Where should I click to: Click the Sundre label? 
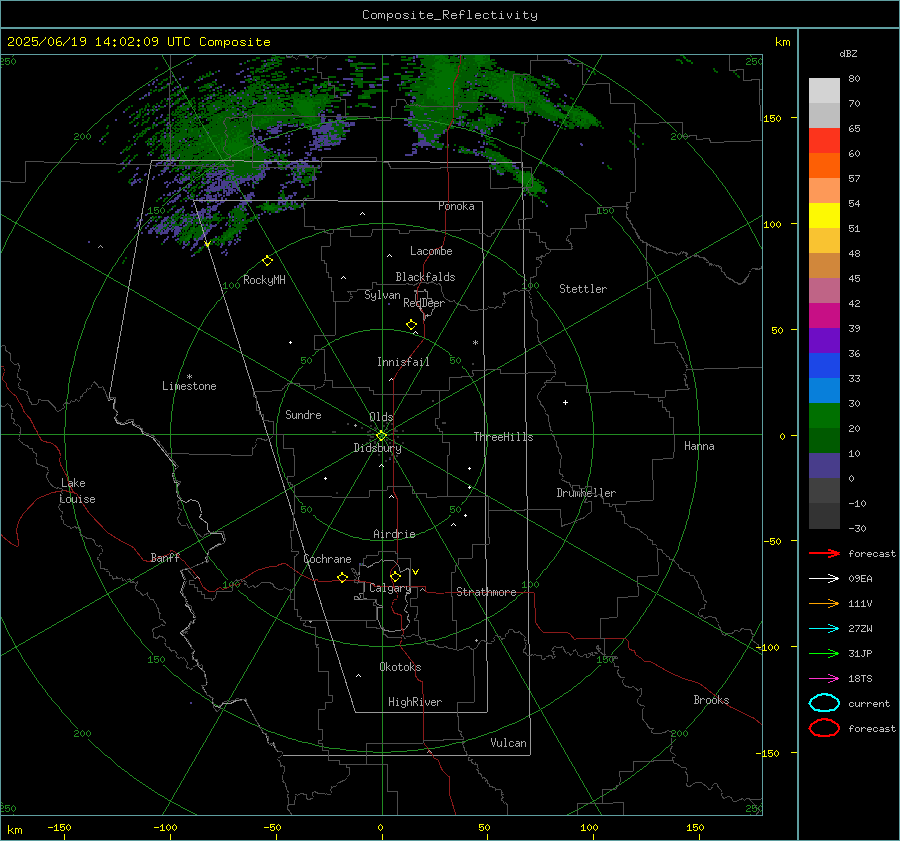coord(303,414)
